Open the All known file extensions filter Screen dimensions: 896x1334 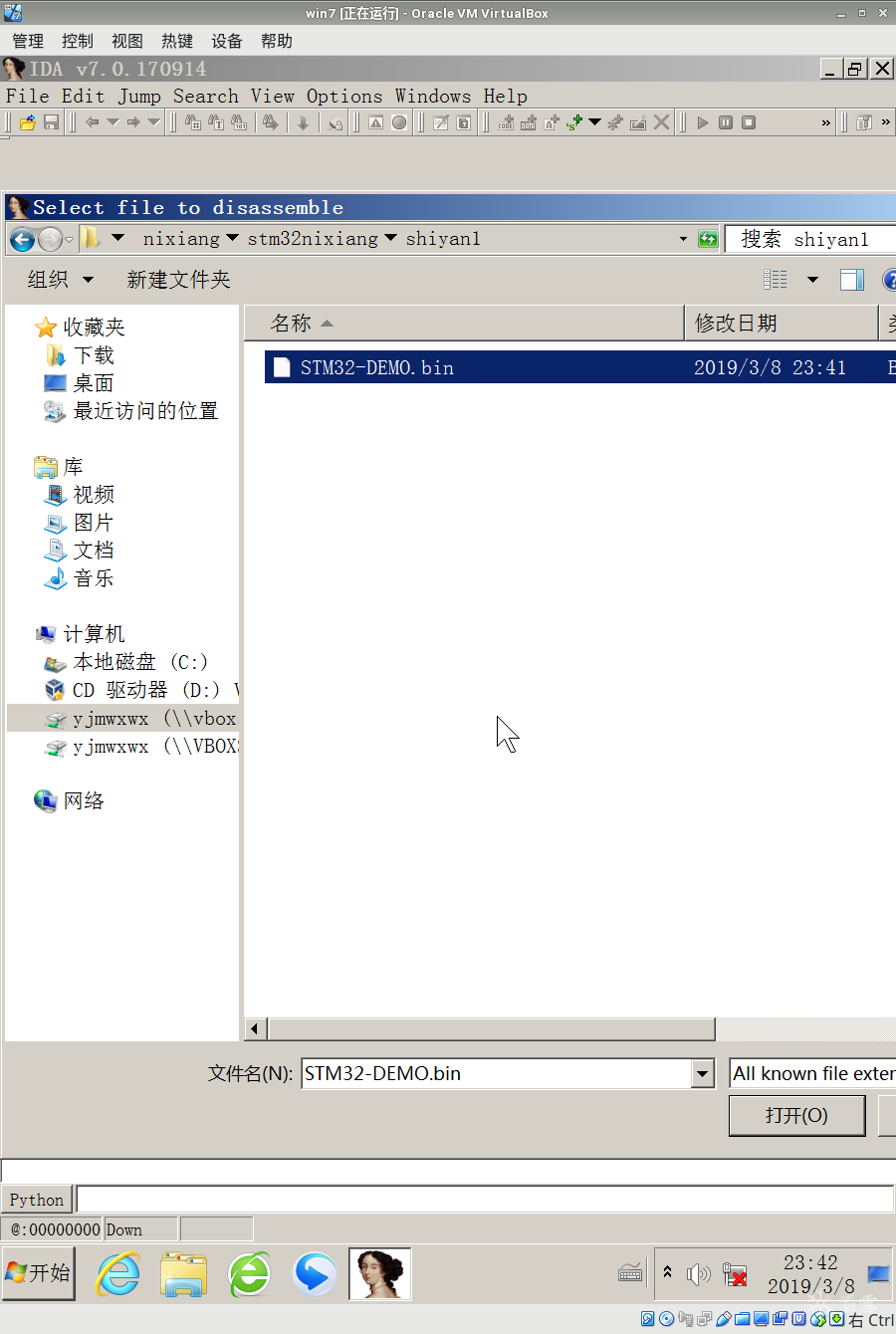point(812,1073)
